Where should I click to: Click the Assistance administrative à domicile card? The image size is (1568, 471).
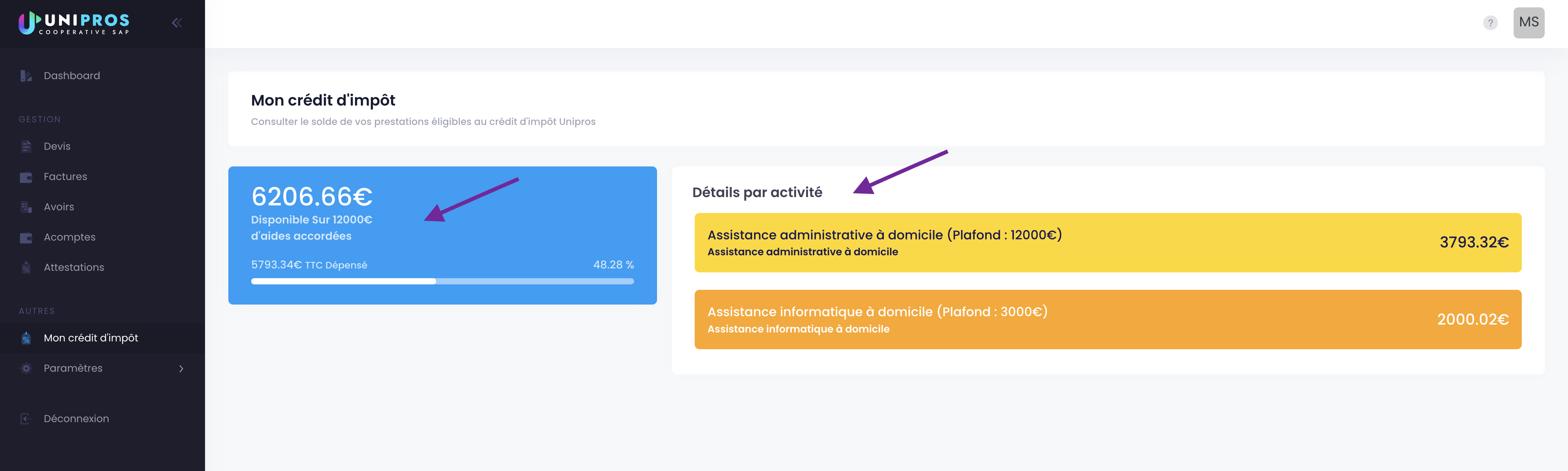1108,242
